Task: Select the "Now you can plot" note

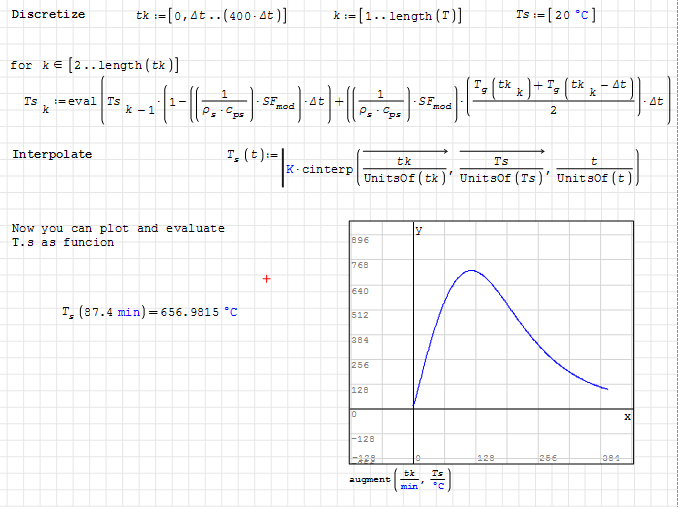Action: click(x=118, y=235)
